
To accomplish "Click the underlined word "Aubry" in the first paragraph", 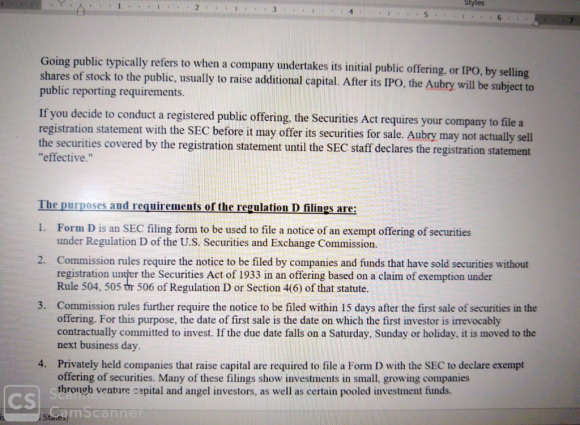I will pyautogui.click(x=439, y=84).
